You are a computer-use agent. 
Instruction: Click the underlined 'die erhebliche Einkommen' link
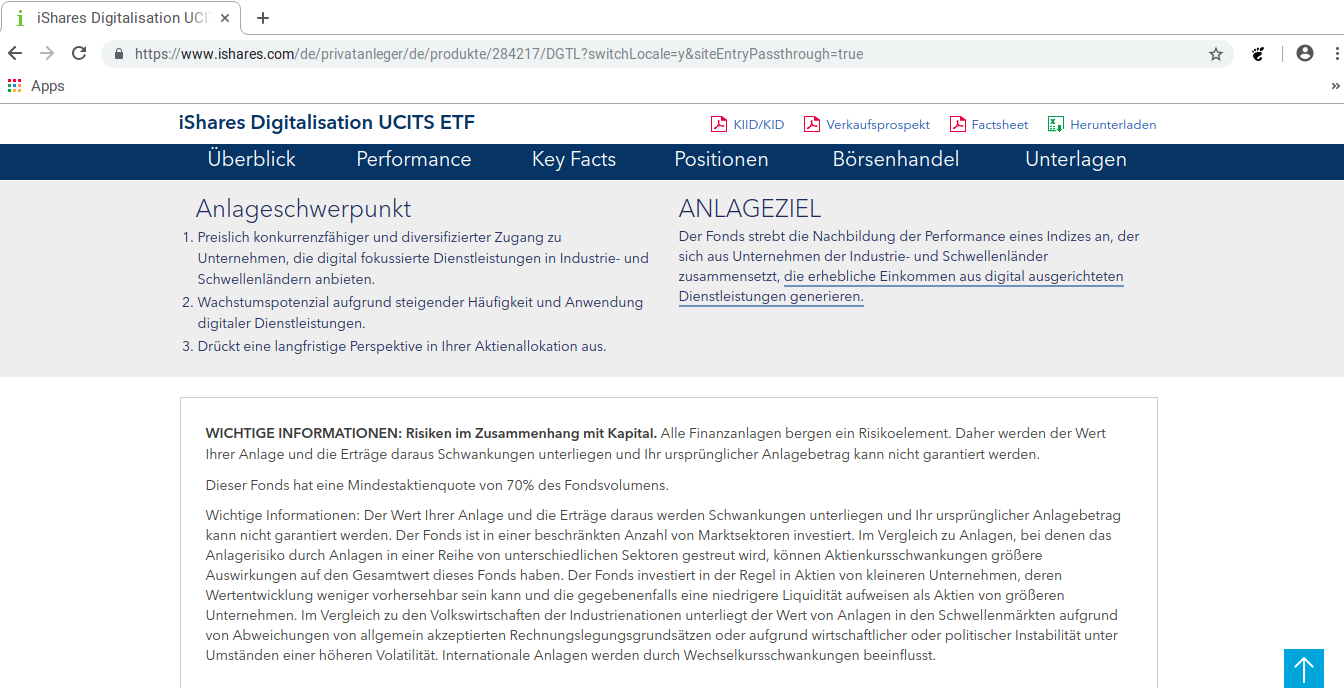point(901,287)
